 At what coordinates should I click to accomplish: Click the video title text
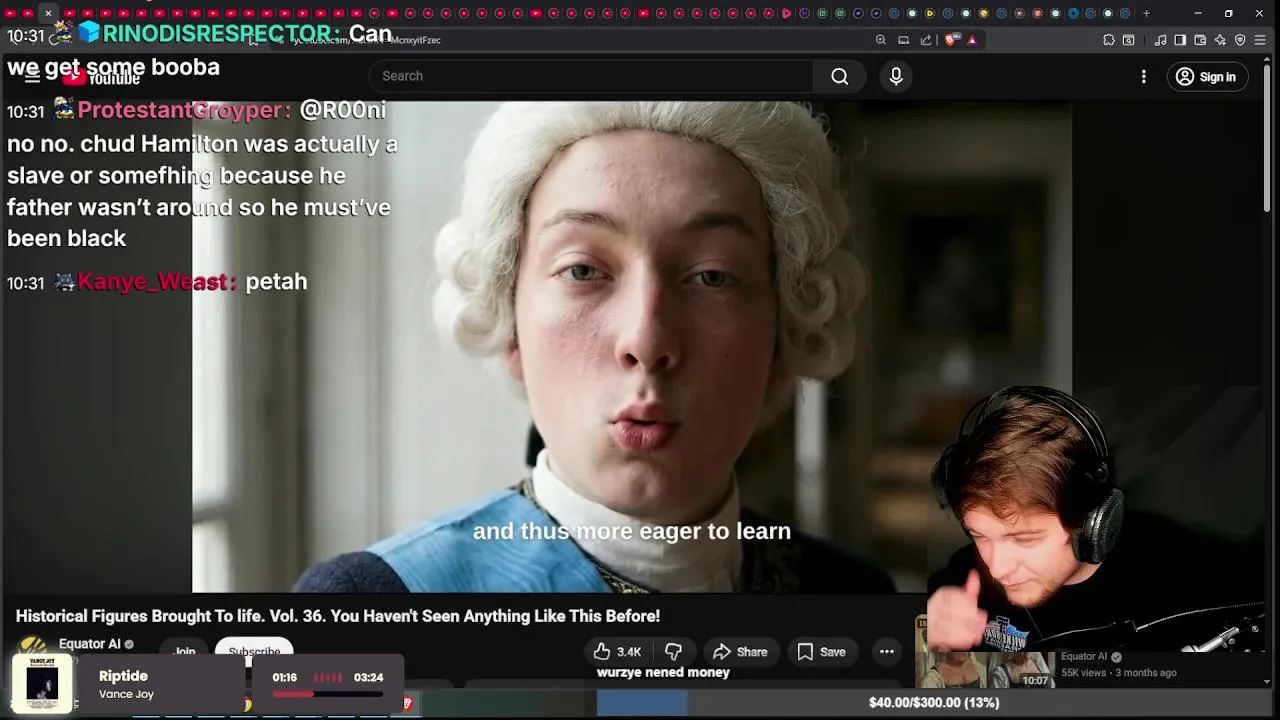point(338,616)
